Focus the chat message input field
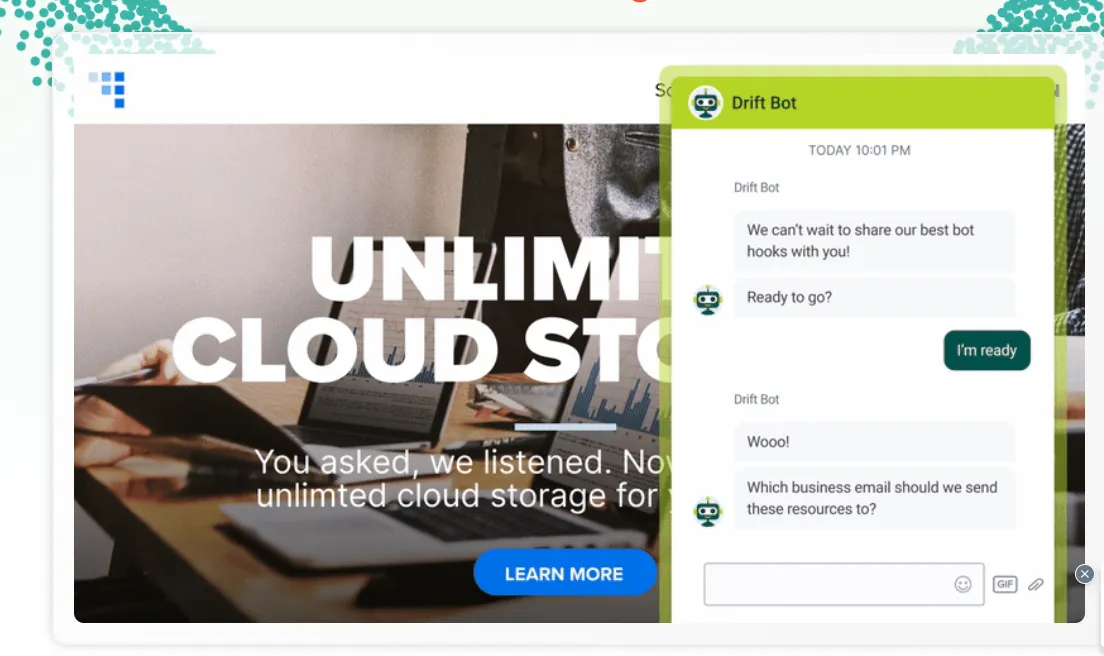The height and width of the screenshot is (656, 1104). 825,584
